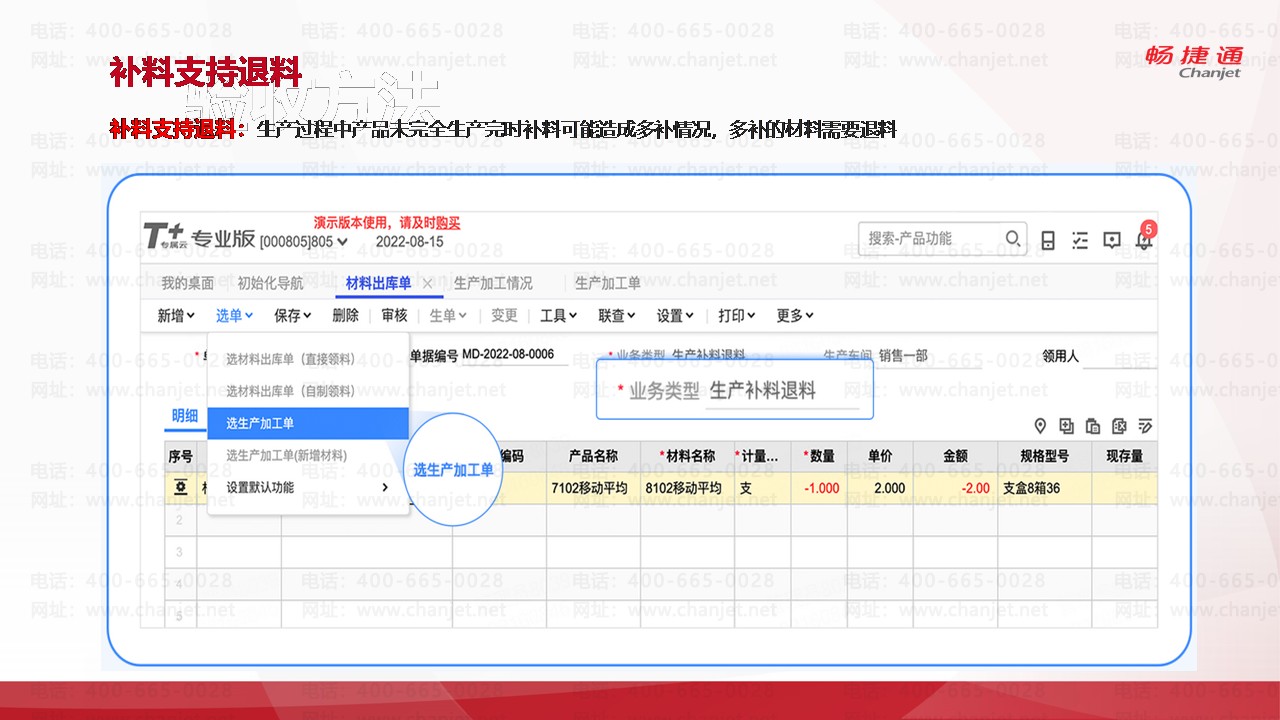1280x720 pixels.
Task: Click the 金额 column header
Action: click(955, 456)
